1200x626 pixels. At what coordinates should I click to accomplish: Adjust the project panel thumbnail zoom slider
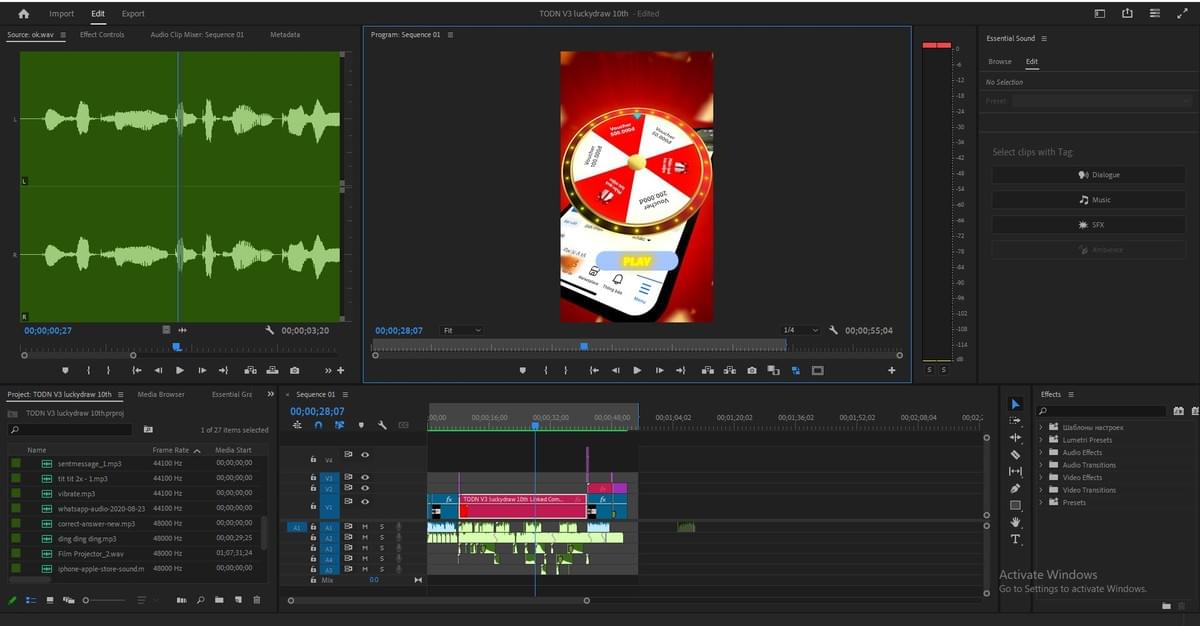pyautogui.click(x=87, y=600)
